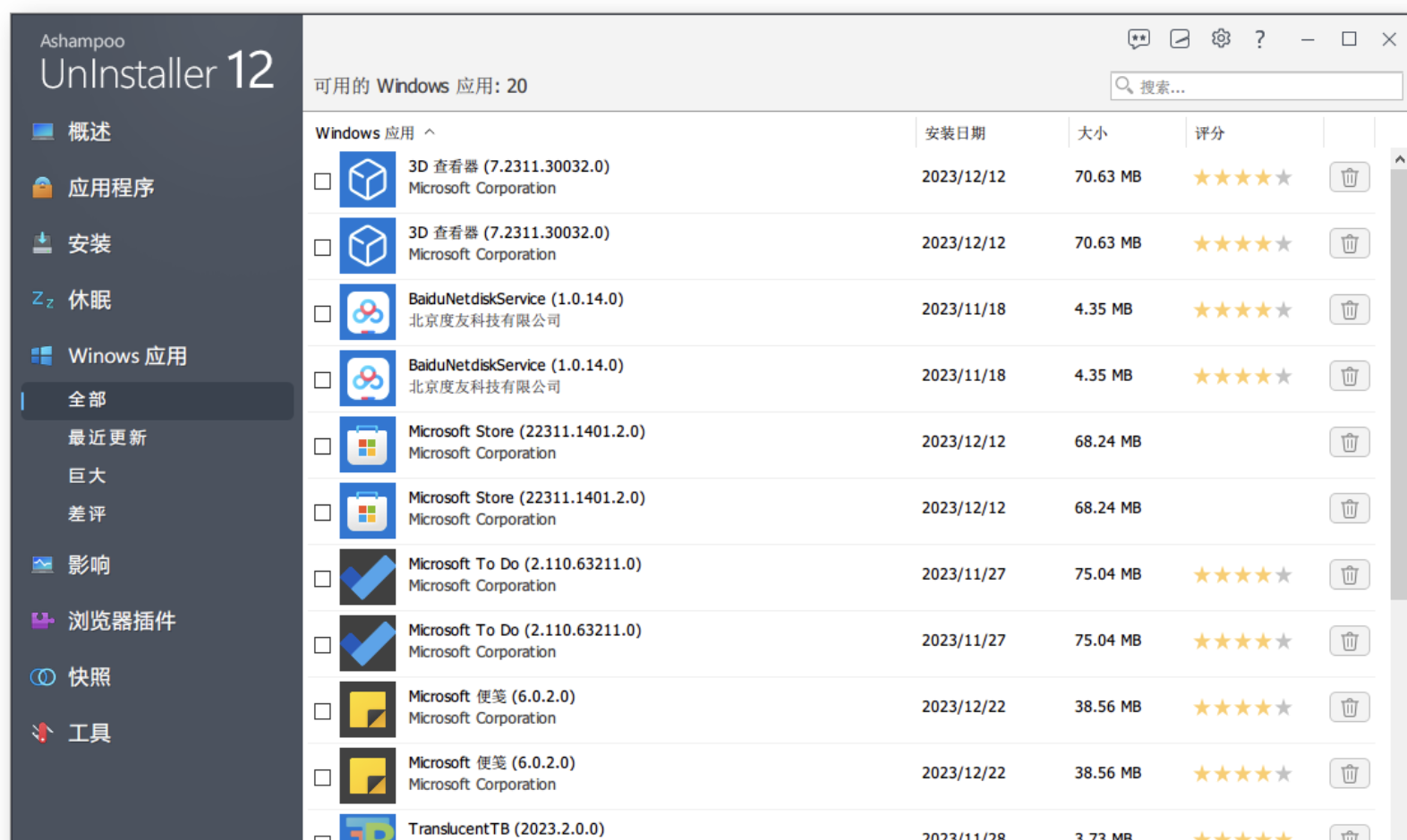1407x840 pixels.
Task: Sort list by 大小 column
Action: click(x=1092, y=133)
